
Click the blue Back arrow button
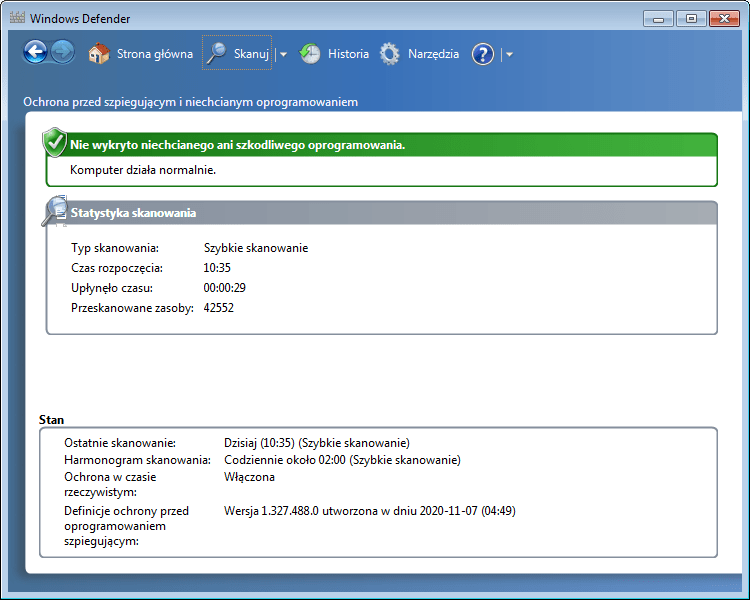[x=35, y=52]
